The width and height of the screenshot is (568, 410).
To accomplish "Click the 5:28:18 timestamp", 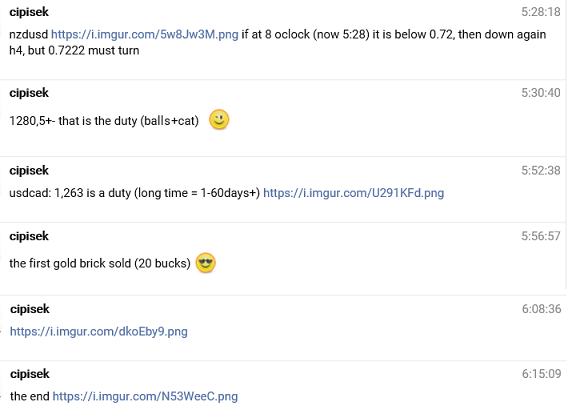I will (541, 12).
